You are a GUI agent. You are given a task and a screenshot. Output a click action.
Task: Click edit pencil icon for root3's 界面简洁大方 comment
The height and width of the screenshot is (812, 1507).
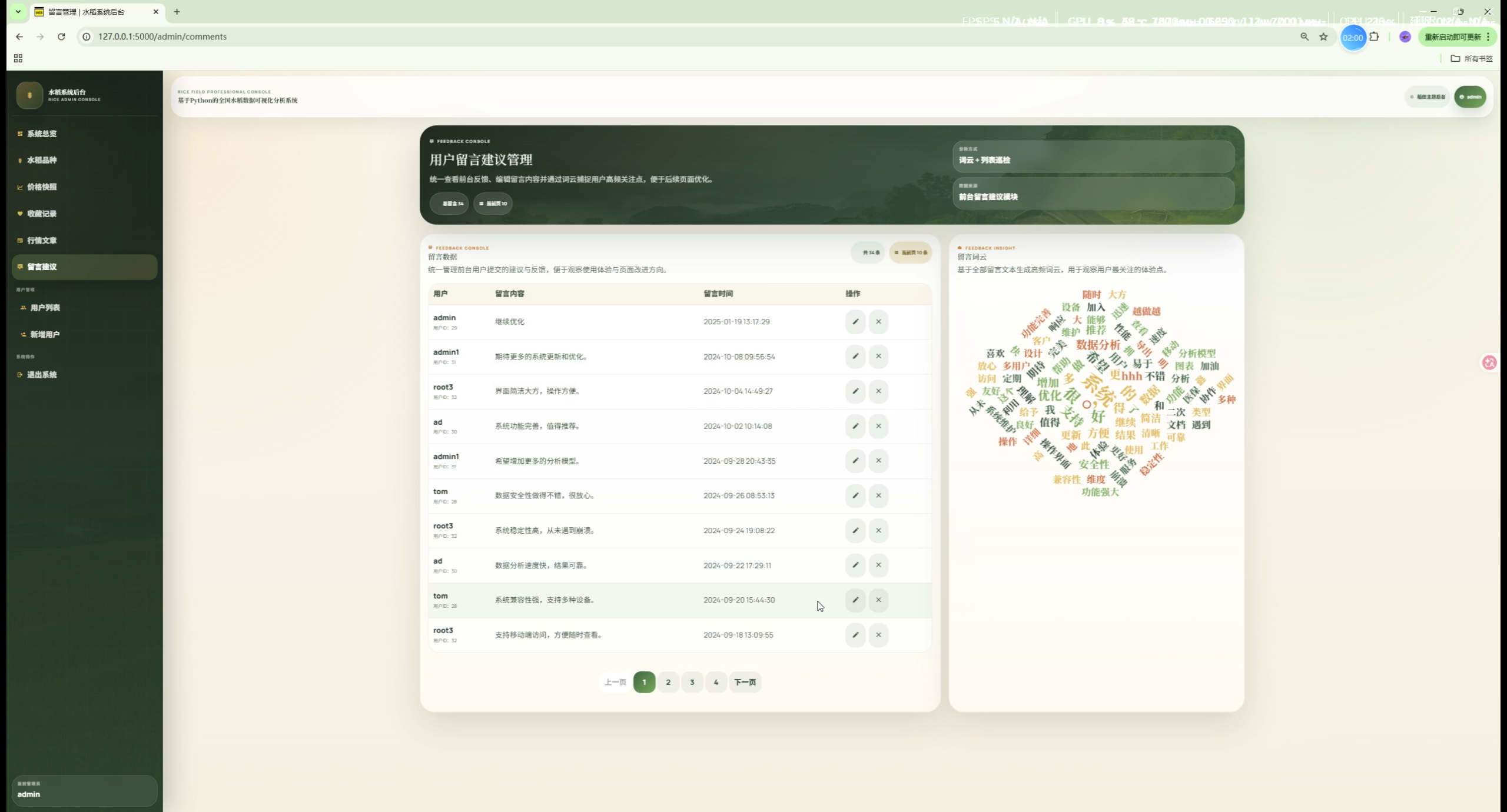coord(855,391)
